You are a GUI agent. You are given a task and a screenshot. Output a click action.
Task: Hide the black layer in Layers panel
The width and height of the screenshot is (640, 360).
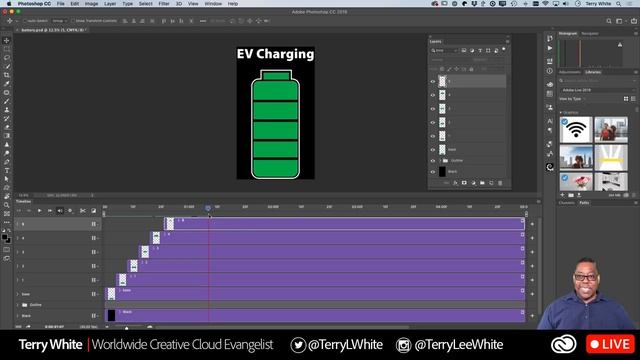coord(433,171)
